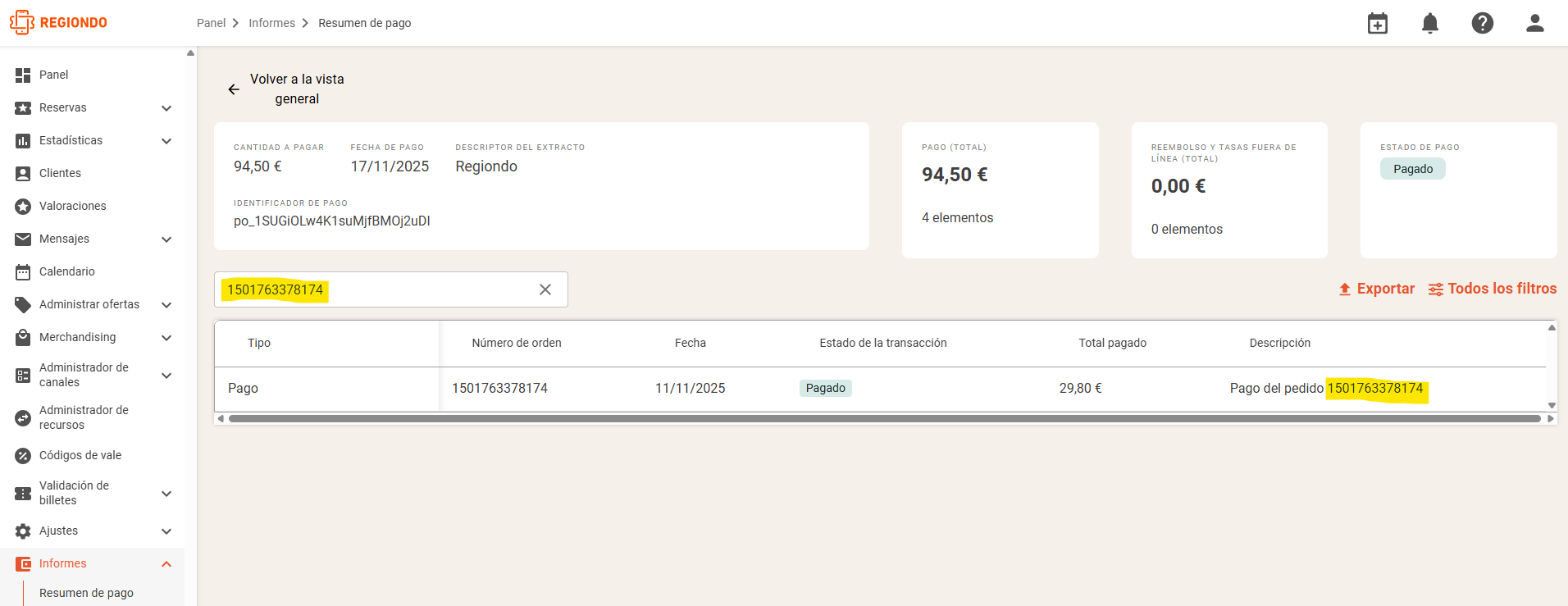
Task: Open Valoraciones star icon in sidebar
Action: (x=23, y=206)
